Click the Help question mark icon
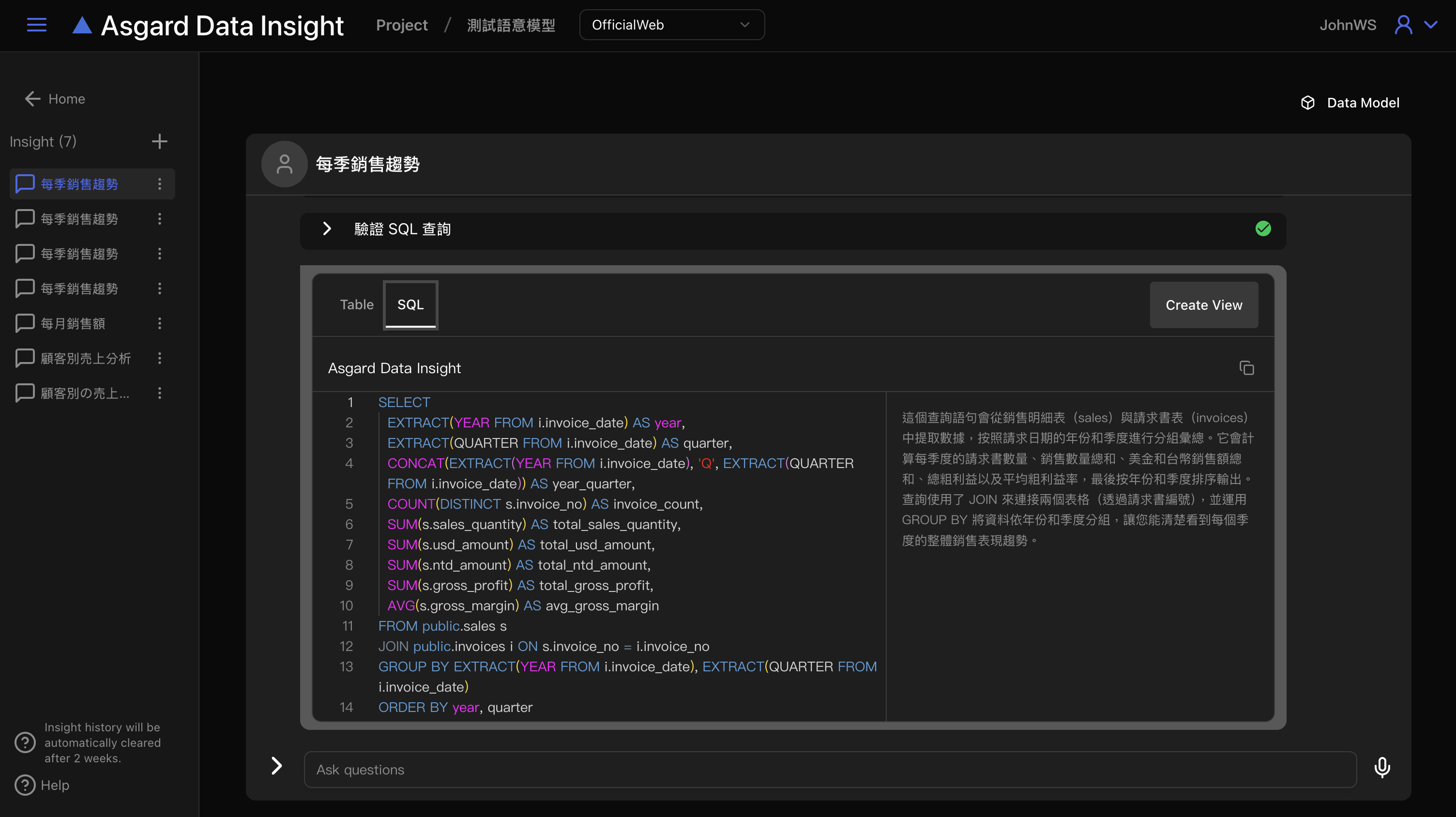 25,785
